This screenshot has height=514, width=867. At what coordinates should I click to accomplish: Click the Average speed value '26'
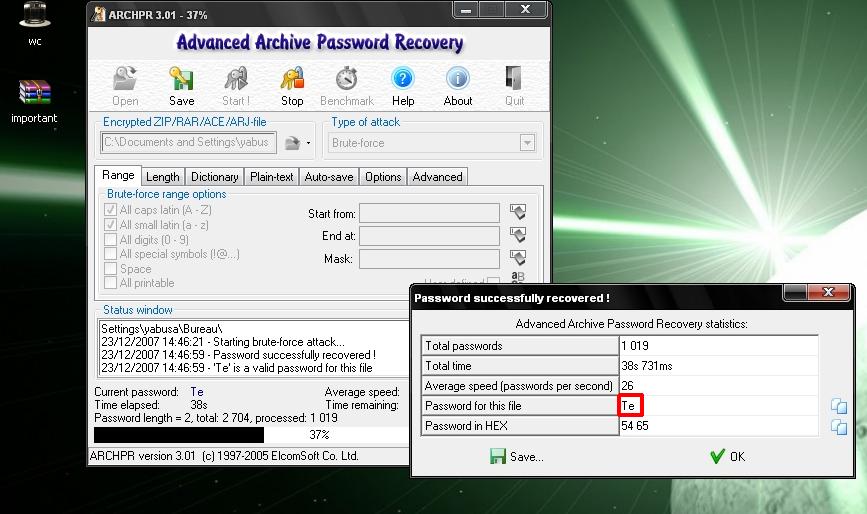tap(627, 386)
